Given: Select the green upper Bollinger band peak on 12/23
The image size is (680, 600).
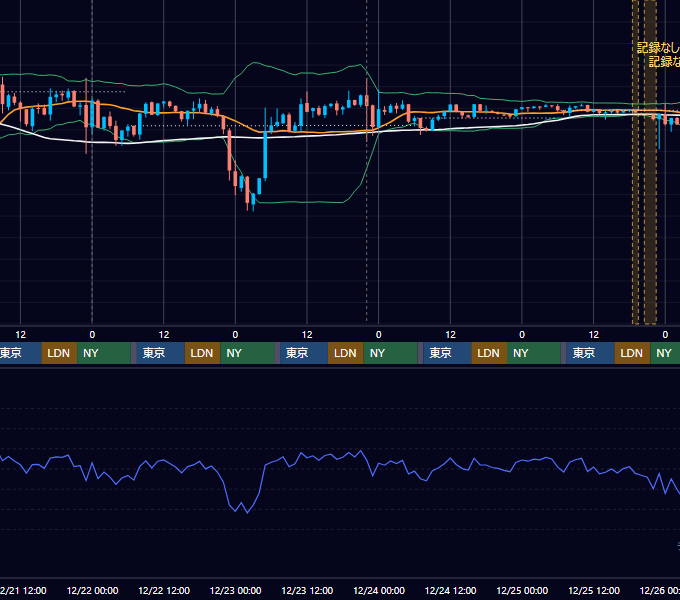Looking at the screenshot, I should point(255,63).
